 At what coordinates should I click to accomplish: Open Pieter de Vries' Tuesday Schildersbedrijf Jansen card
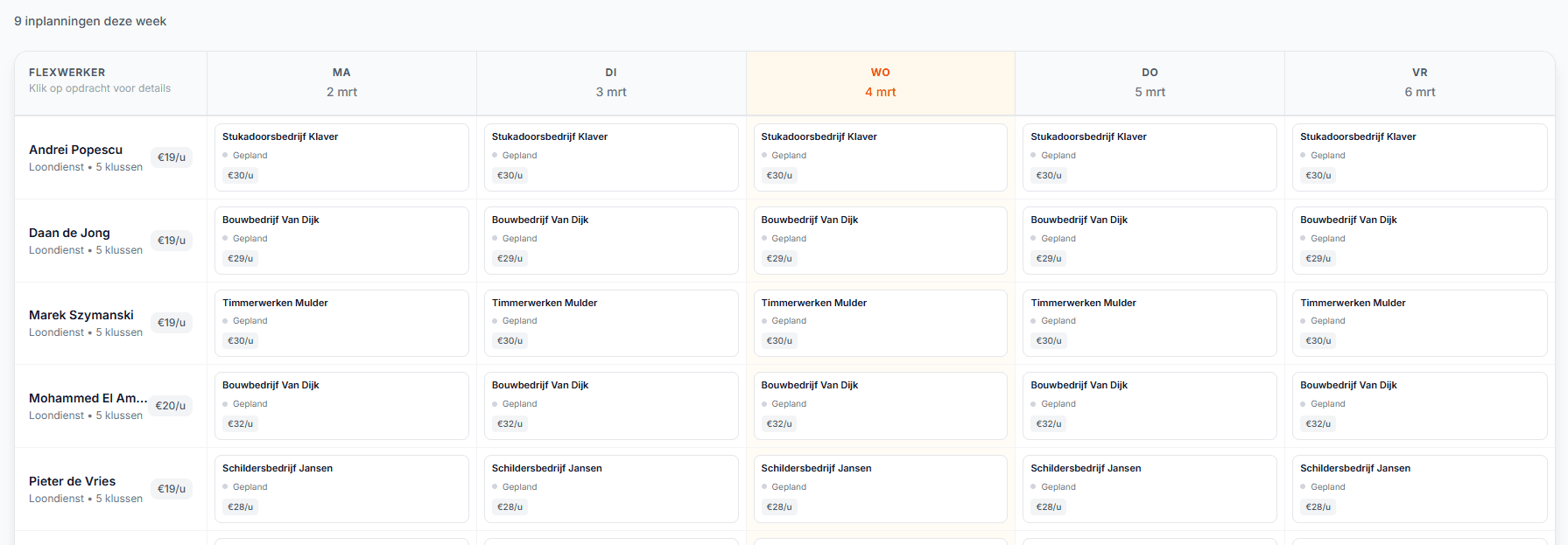[611, 488]
